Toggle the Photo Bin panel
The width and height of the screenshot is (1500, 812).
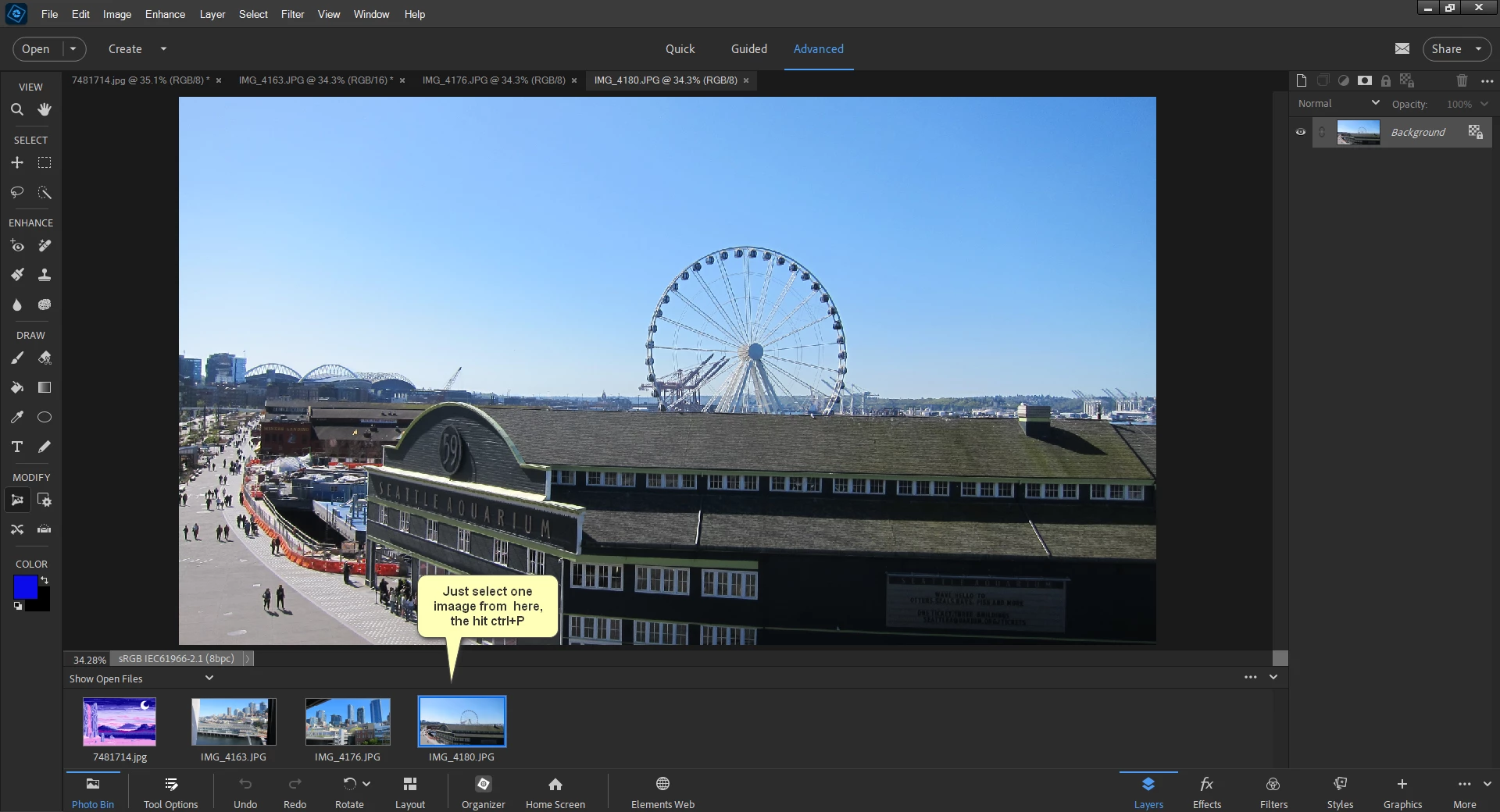(93, 792)
